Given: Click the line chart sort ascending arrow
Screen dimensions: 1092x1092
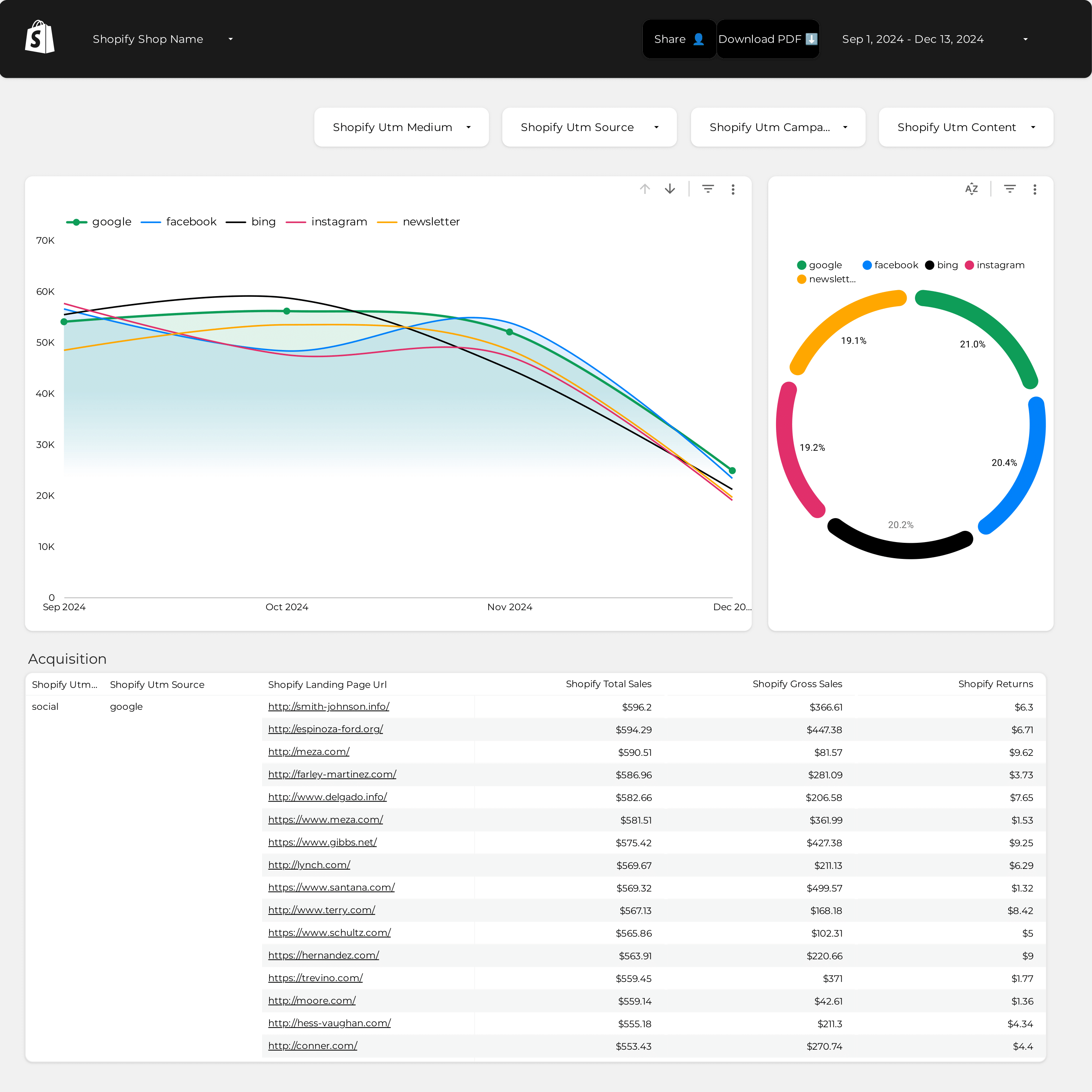Looking at the screenshot, I should tap(645, 189).
